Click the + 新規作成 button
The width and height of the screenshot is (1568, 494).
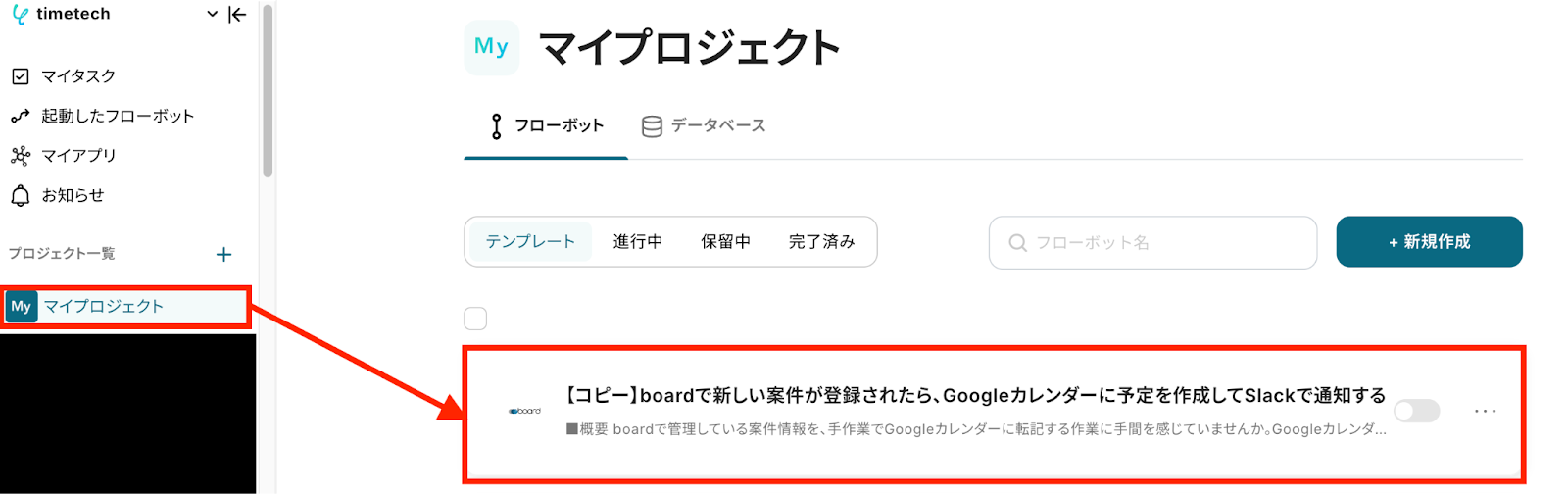click(1429, 242)
